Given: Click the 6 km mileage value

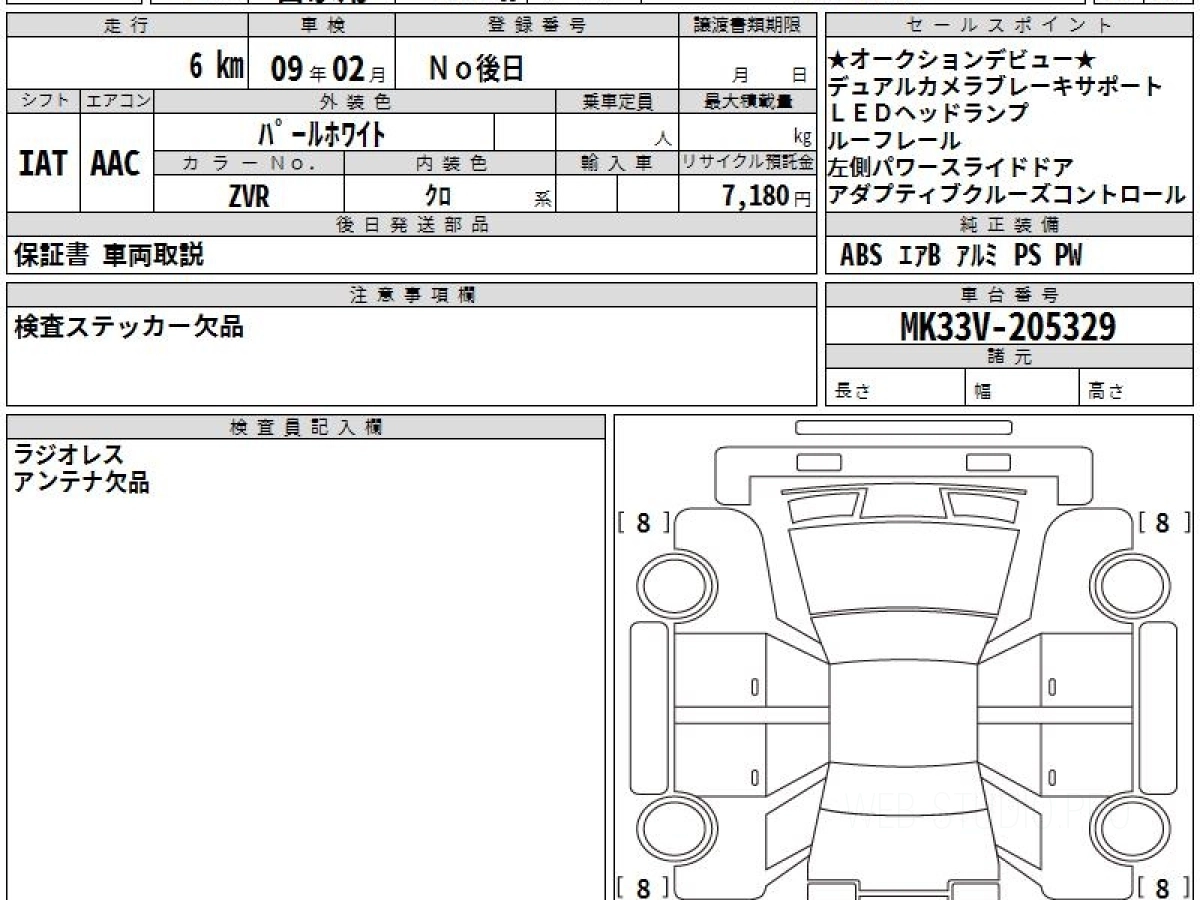Looking at the screenshot, I should pos(216,67).
